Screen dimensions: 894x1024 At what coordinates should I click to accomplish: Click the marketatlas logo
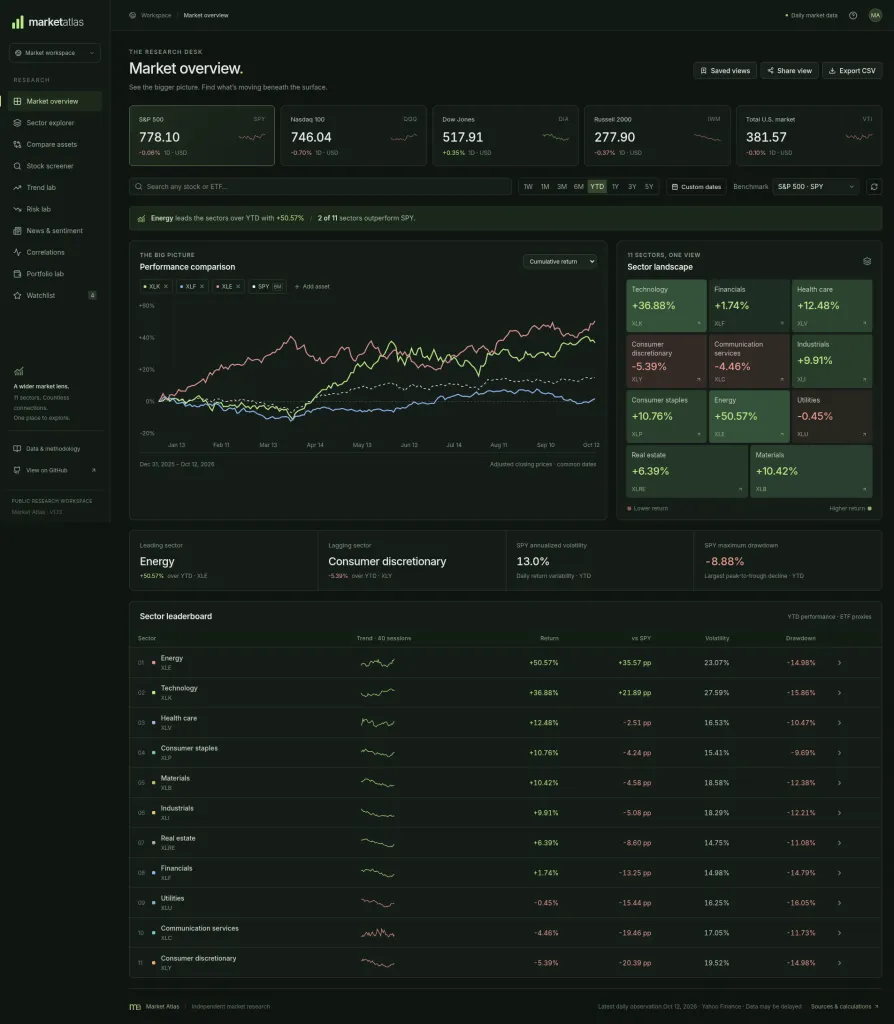[48, 22]
